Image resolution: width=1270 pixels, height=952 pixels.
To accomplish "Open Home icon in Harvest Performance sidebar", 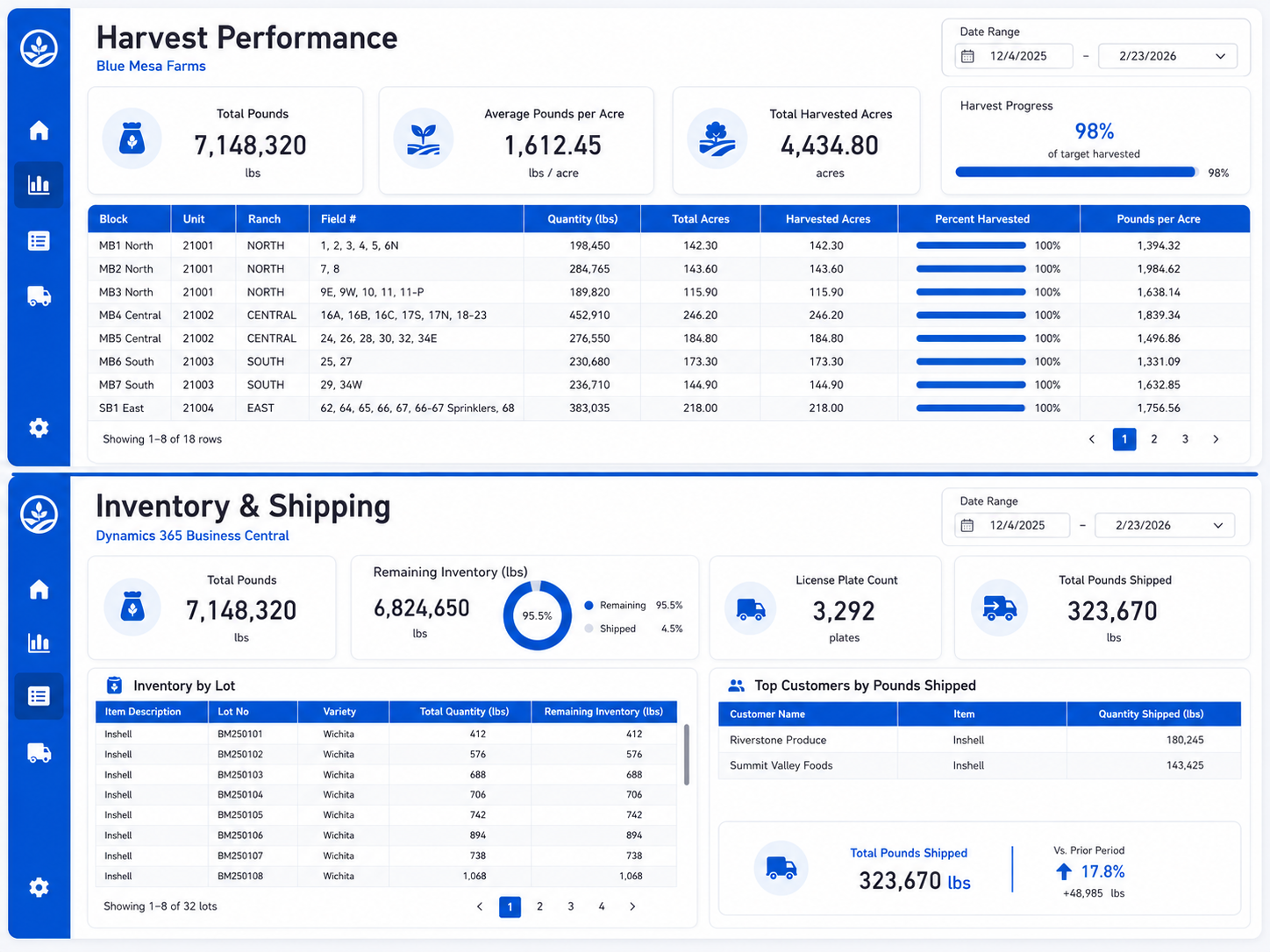I will coord(39,131).
